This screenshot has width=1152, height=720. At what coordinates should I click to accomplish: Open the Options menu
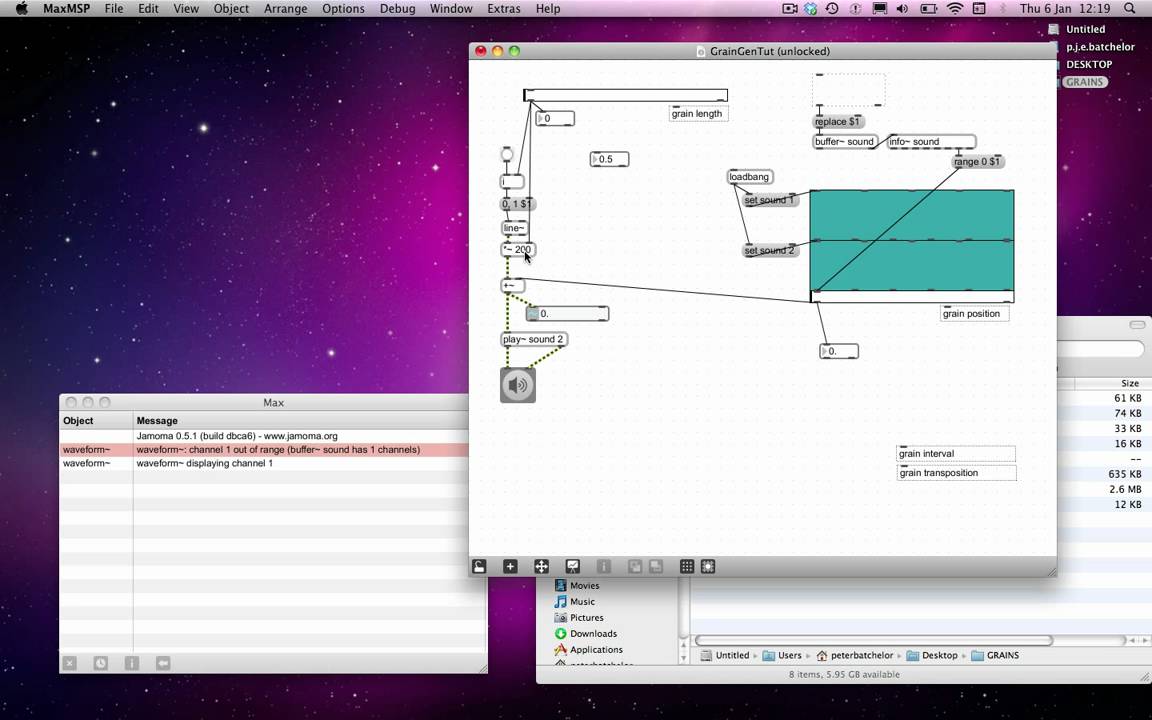click(x=343, y=9)
